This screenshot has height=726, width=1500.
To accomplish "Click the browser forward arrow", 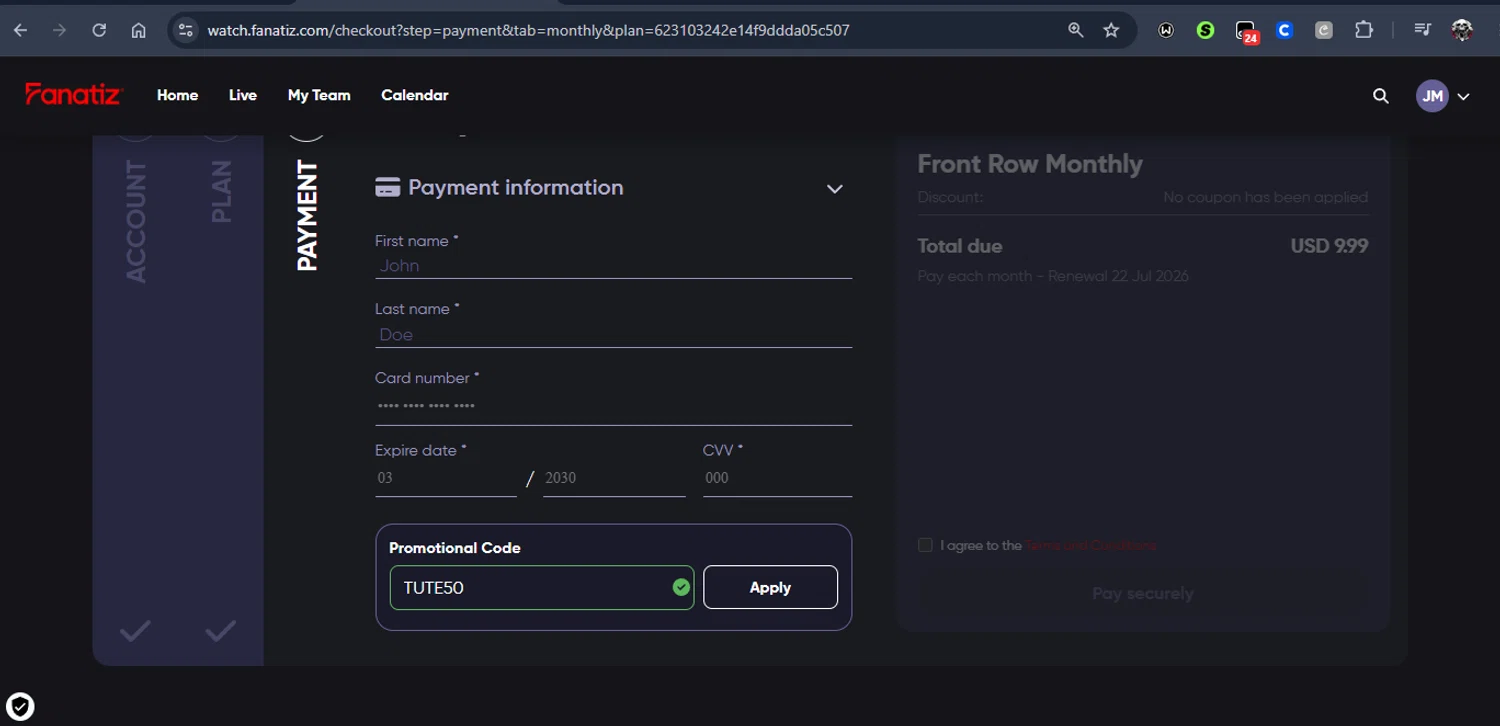I will [60, 30].
